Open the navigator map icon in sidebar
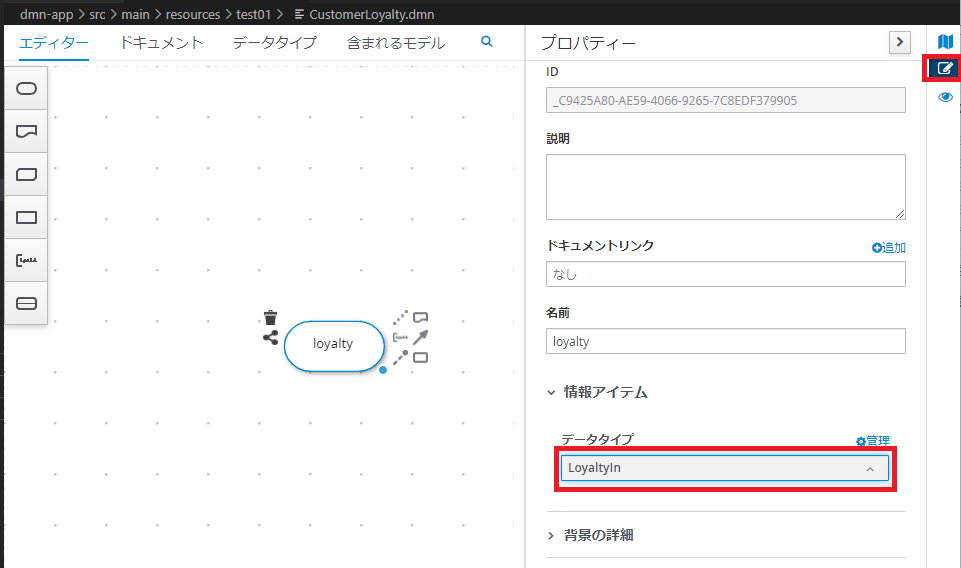Viewport: 961px width, 568px height. pyautogui.click(x=945, y=41)
